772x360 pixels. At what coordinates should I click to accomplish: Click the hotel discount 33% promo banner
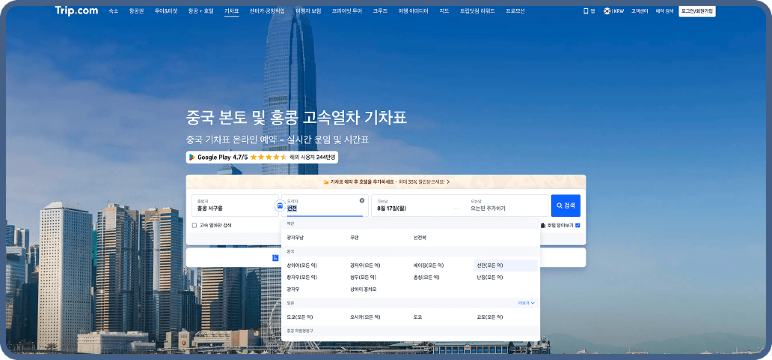click(x=386, y=182)
